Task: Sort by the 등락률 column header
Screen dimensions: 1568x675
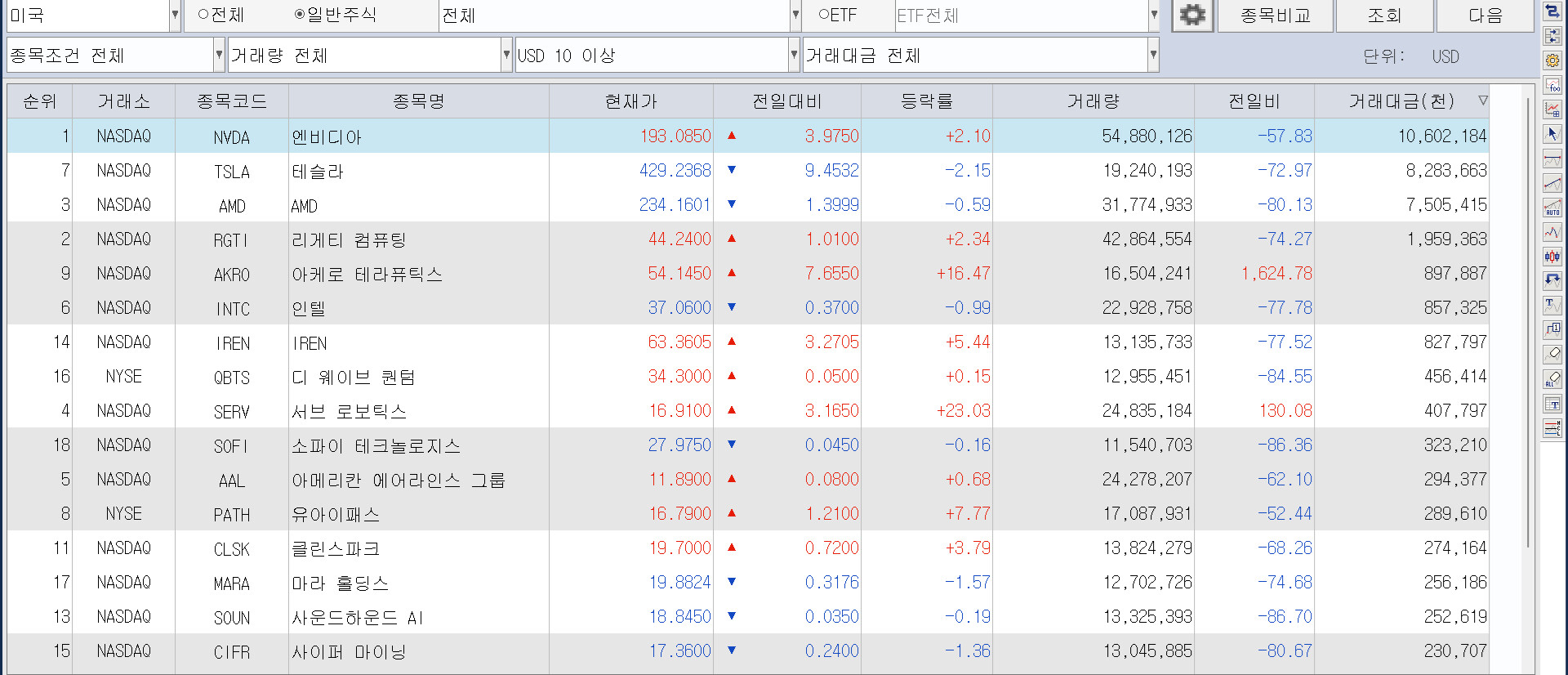Action: [x=926, y=101]
